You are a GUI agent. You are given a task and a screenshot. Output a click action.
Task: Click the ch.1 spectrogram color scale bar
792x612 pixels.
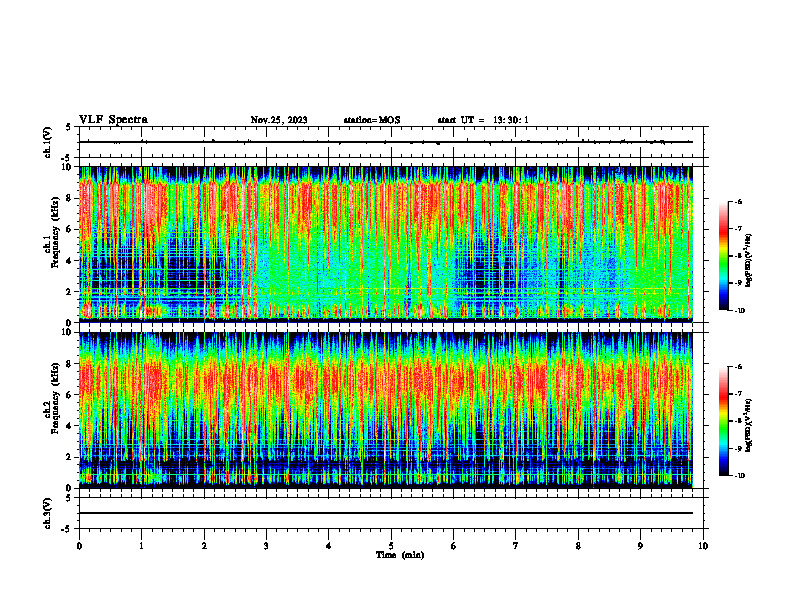click(723, 256)
